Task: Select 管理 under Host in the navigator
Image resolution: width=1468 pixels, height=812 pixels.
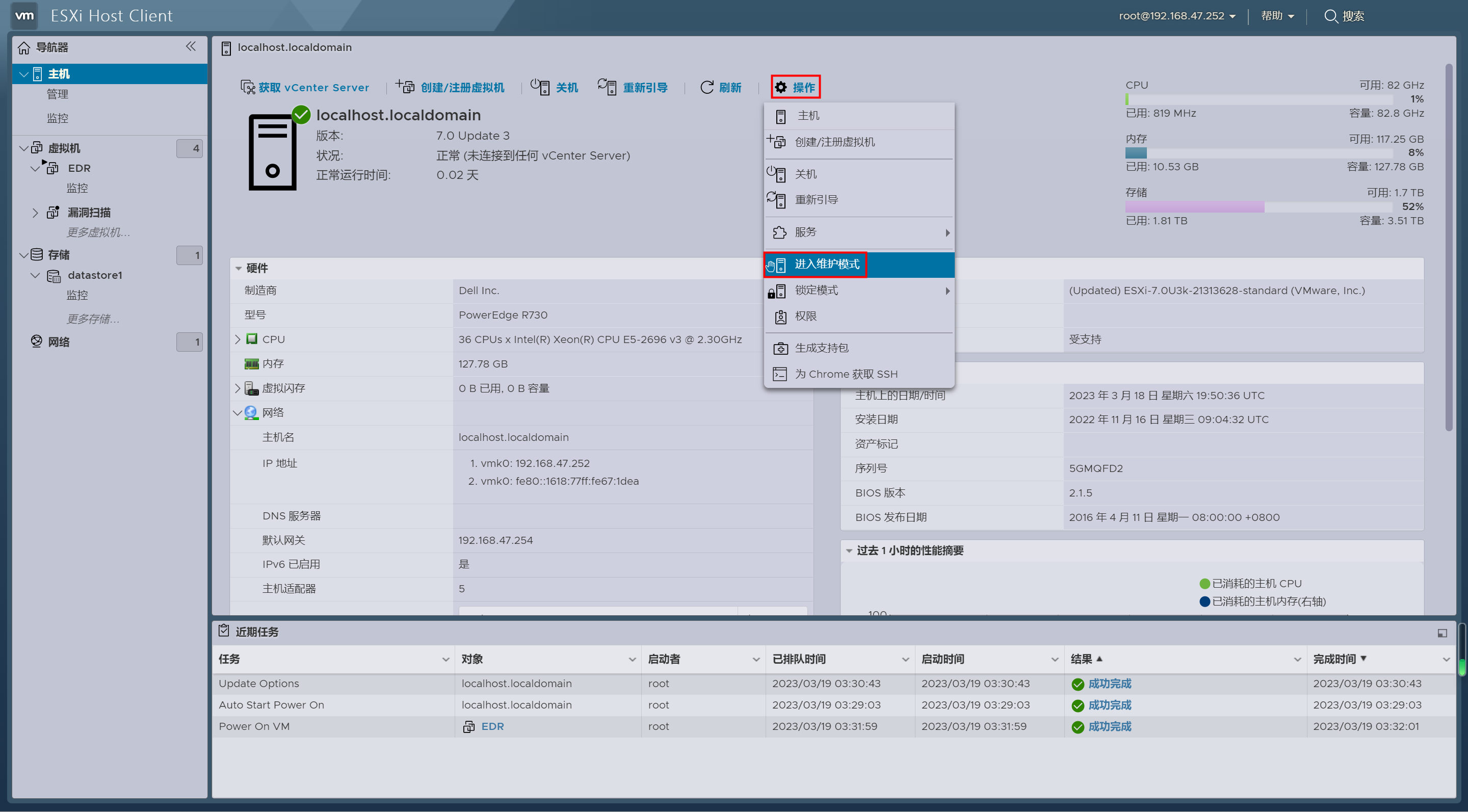Action: click(x=58, y=95)
